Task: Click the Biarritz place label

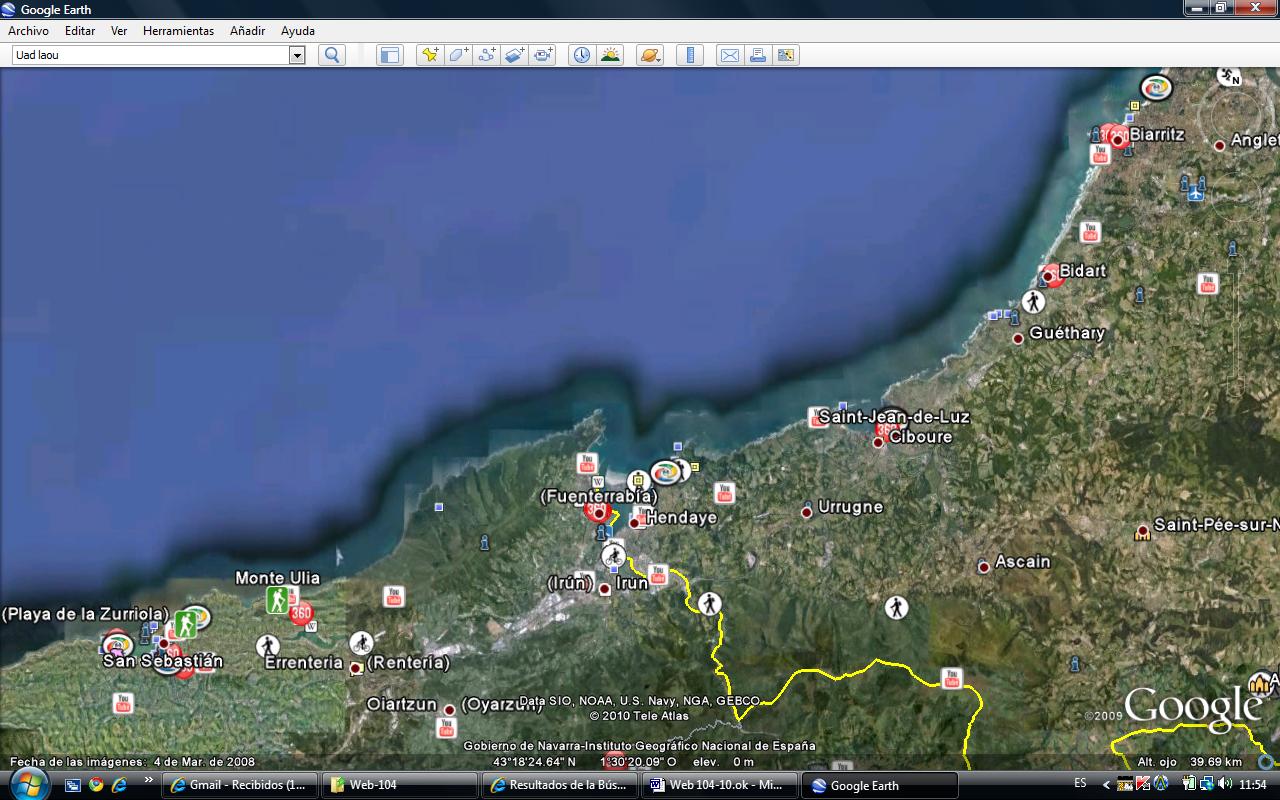Action: [1157, 134]
